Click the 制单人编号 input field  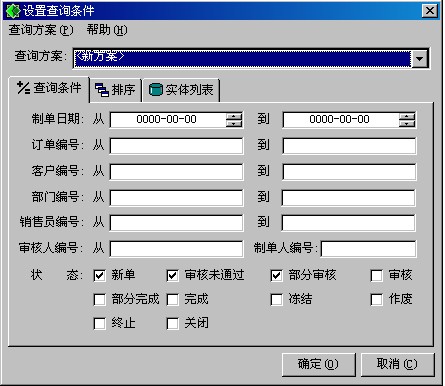368,249
